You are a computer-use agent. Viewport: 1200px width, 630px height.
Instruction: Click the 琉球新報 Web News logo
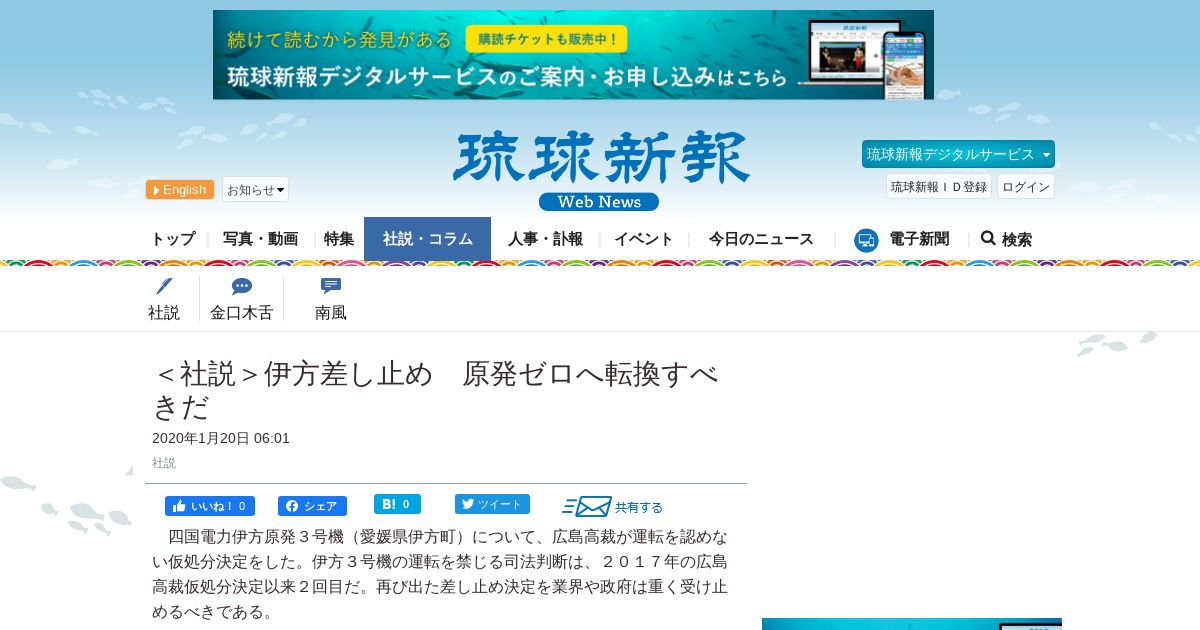click(x=600, y=171)
